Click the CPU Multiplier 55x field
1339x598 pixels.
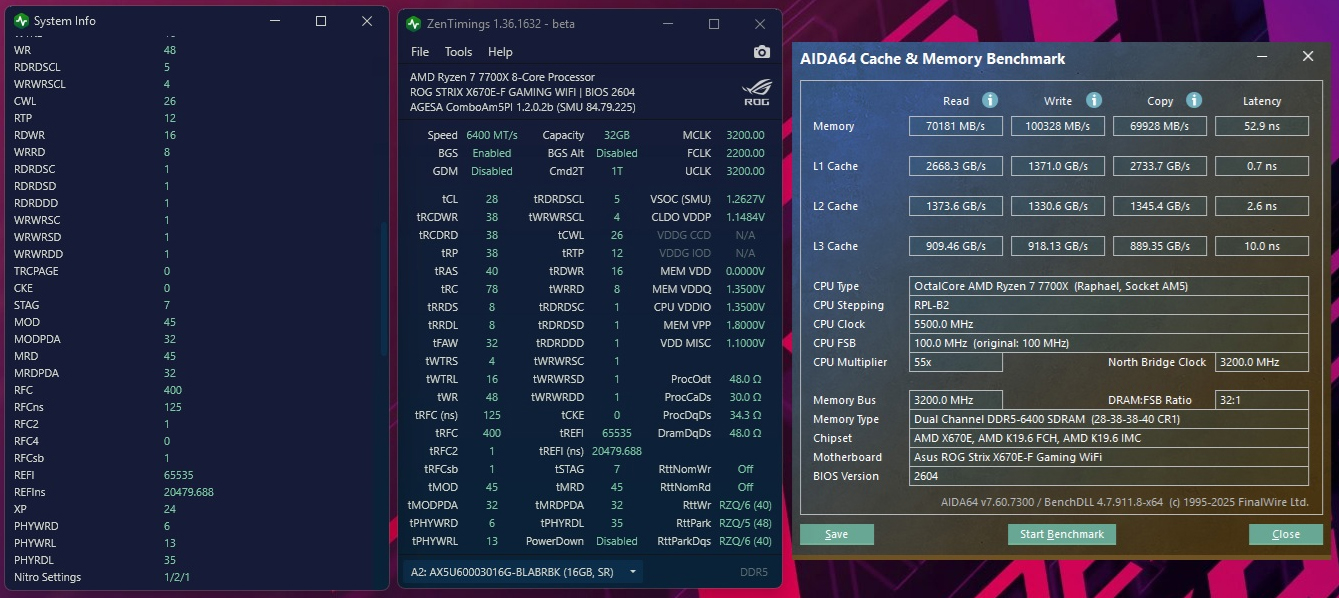(x=956, y=362)
